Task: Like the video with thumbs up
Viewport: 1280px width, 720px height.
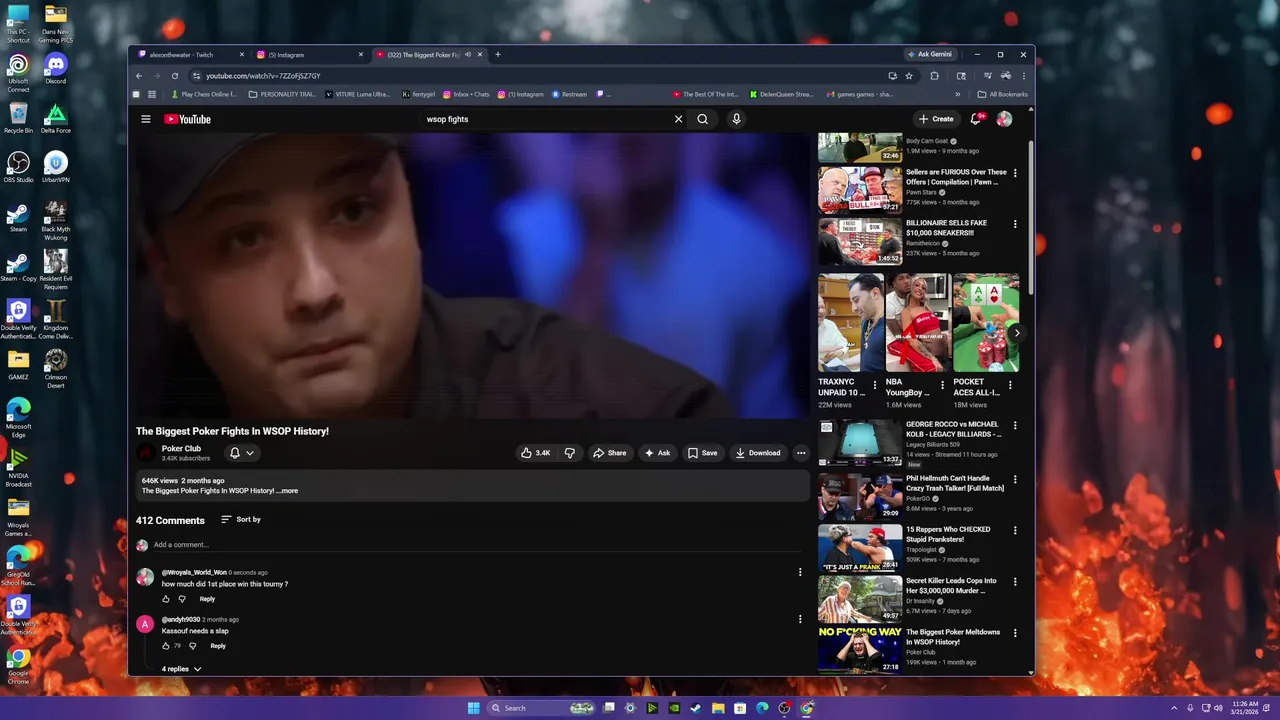Action: pyautogui.click(x=536, y=453)
